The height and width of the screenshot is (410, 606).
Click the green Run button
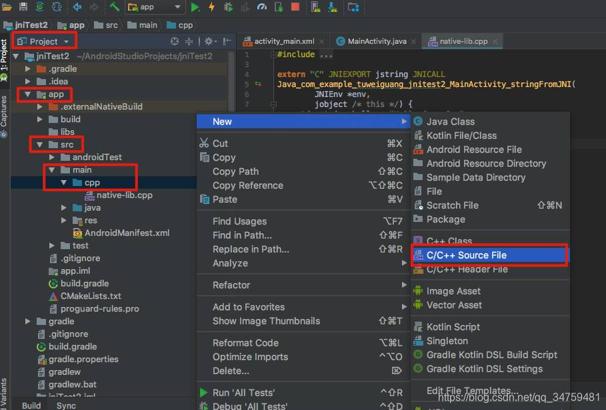(195, 7)
